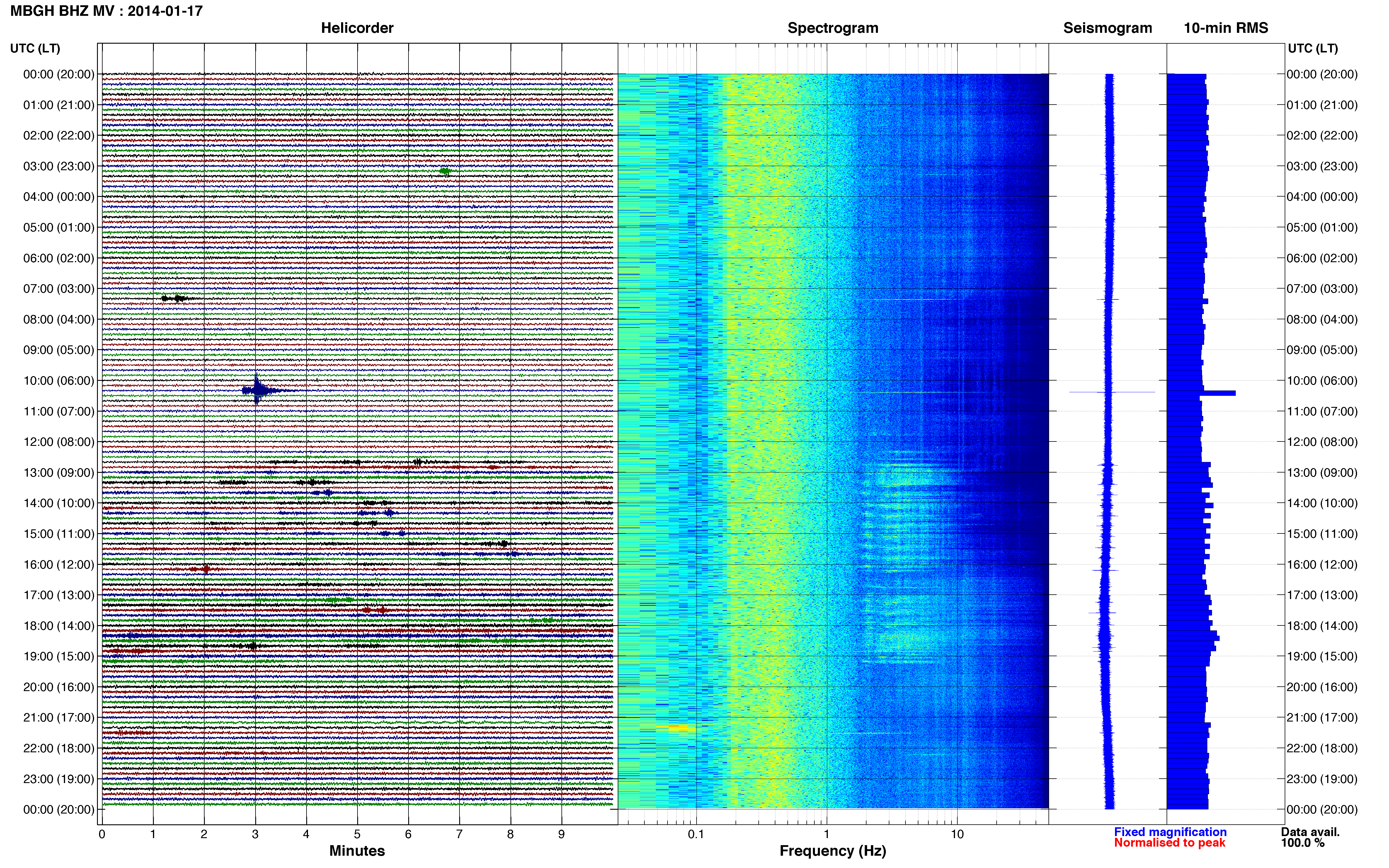Click the 'Data avail.' label
The width and height of the screenshot is (1389, 868).
[x=1310, y=832]
